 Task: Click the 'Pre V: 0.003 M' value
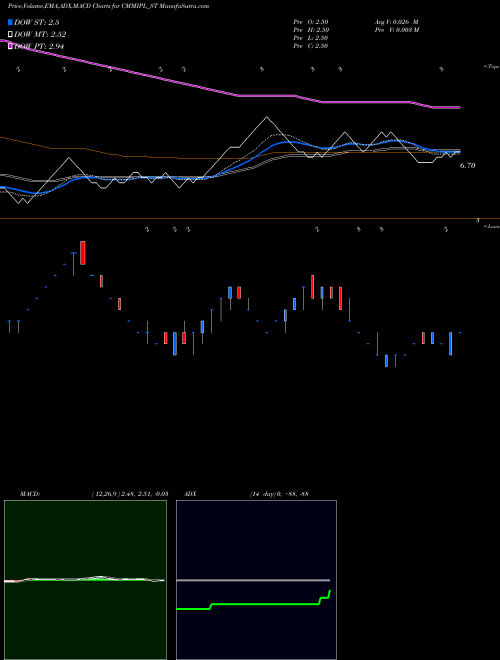coord(396,30)
